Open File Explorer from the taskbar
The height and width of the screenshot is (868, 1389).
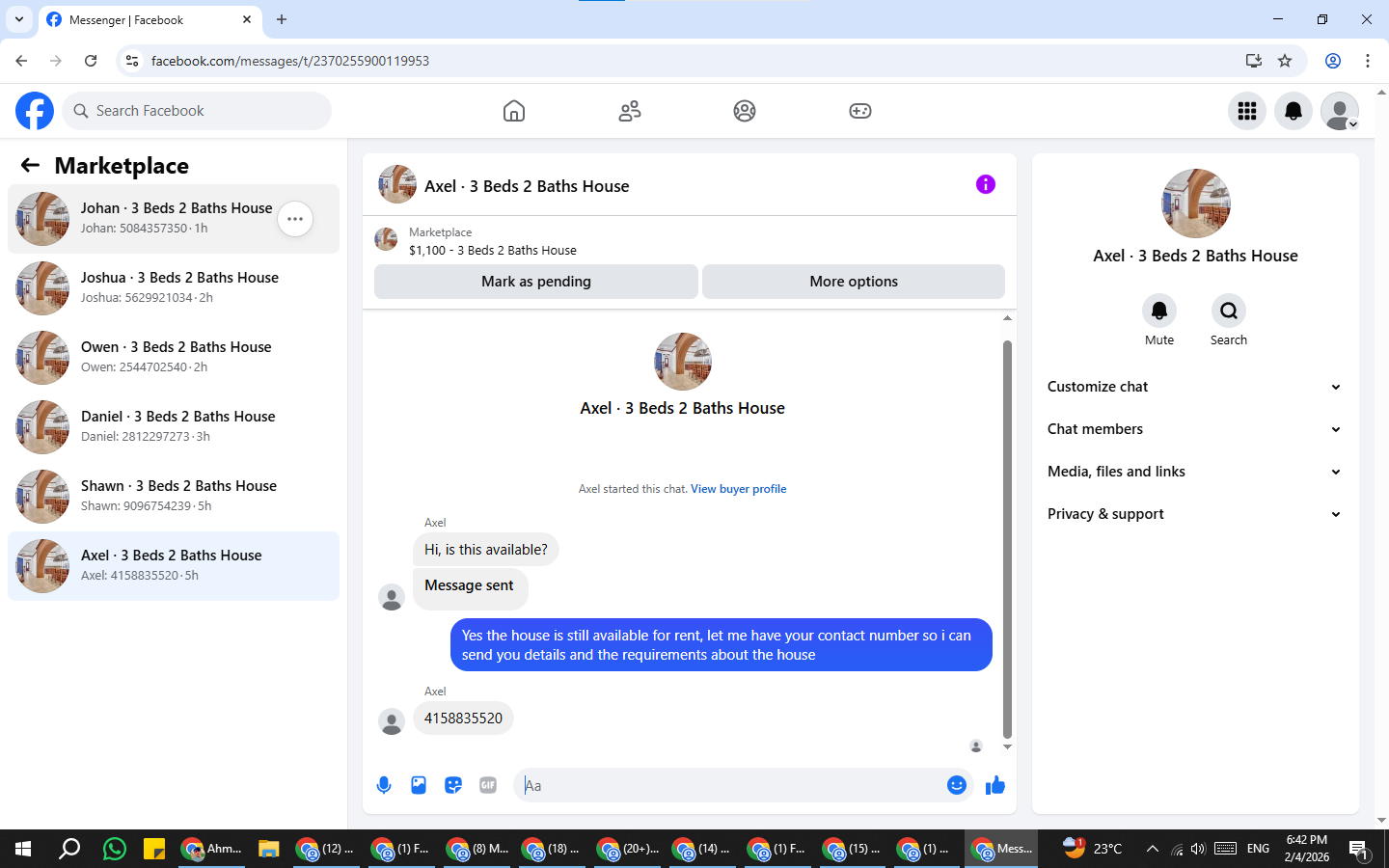268,849
